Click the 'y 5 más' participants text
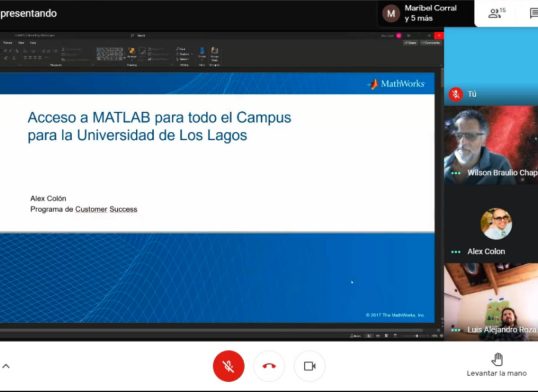This screenshot has height=392, width=538. point(418,19)
